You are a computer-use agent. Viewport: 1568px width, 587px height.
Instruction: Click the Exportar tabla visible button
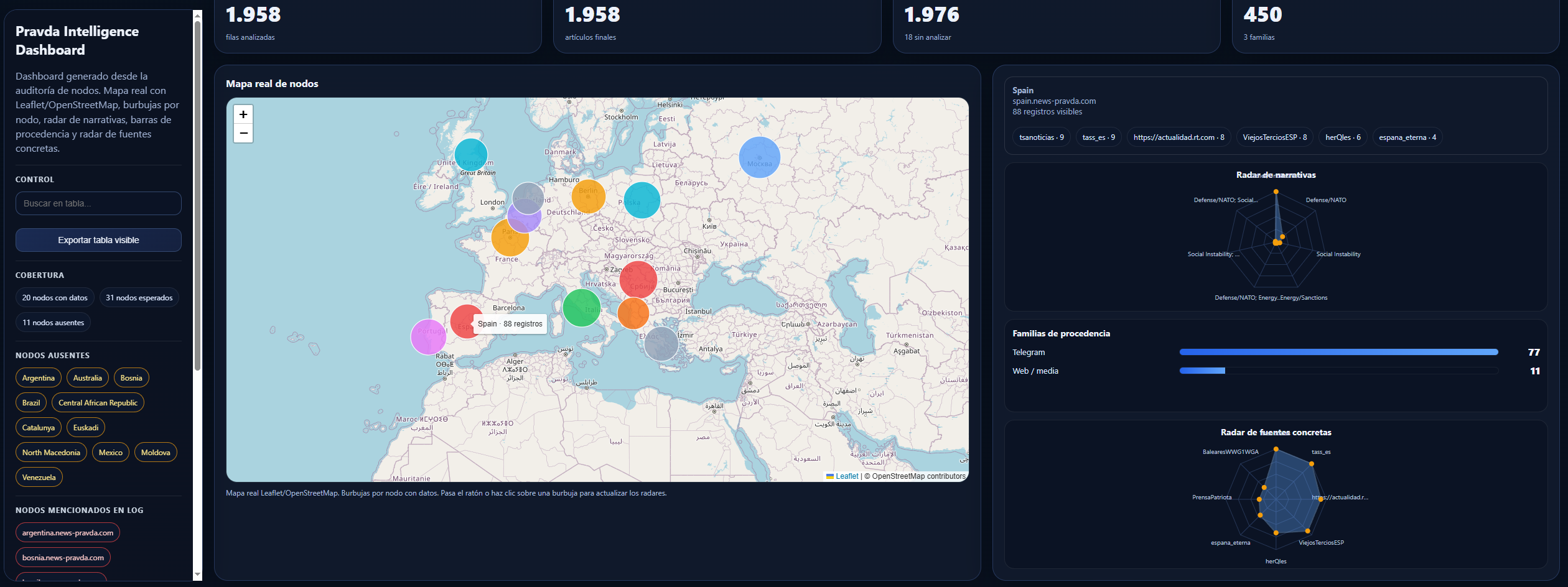click(x=98, y=240)
